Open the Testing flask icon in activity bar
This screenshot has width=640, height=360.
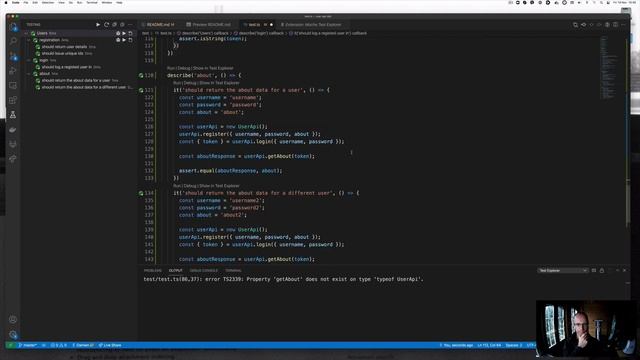click(13, 115)
